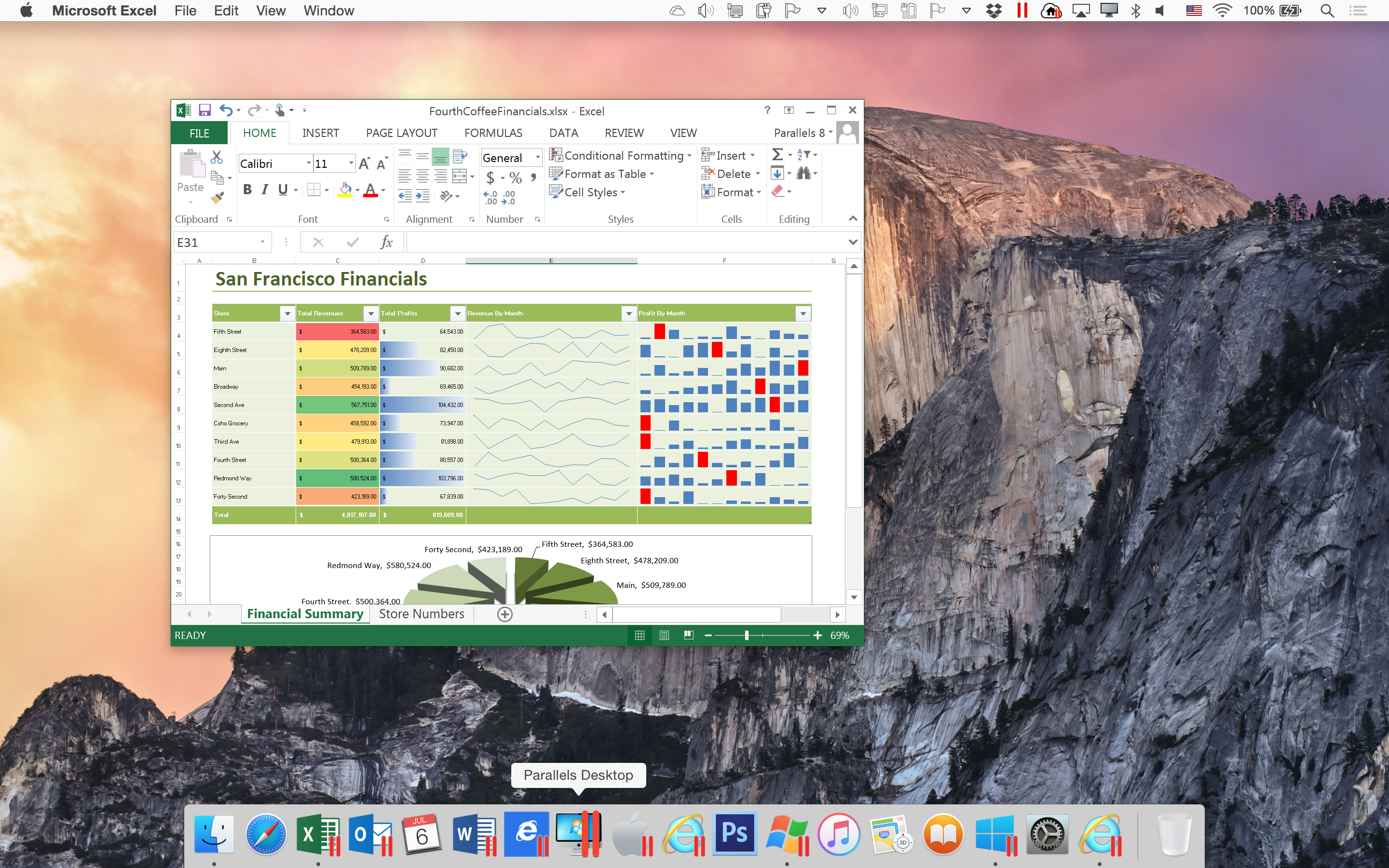Click the zoom slider handle
This screenshot has width=1389, height=868.
pyautogui.click(x=746, y=636)
